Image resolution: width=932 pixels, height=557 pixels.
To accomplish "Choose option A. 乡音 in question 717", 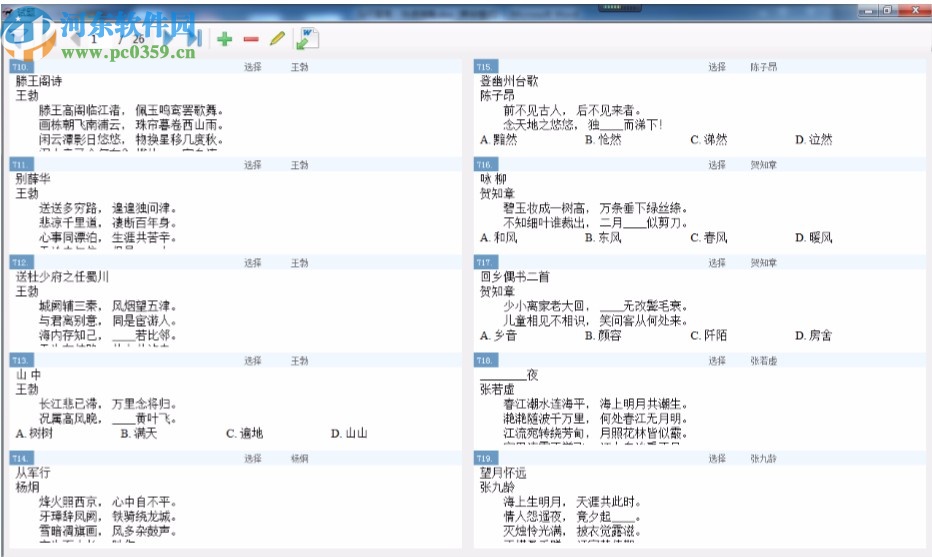I will [499, 335].
